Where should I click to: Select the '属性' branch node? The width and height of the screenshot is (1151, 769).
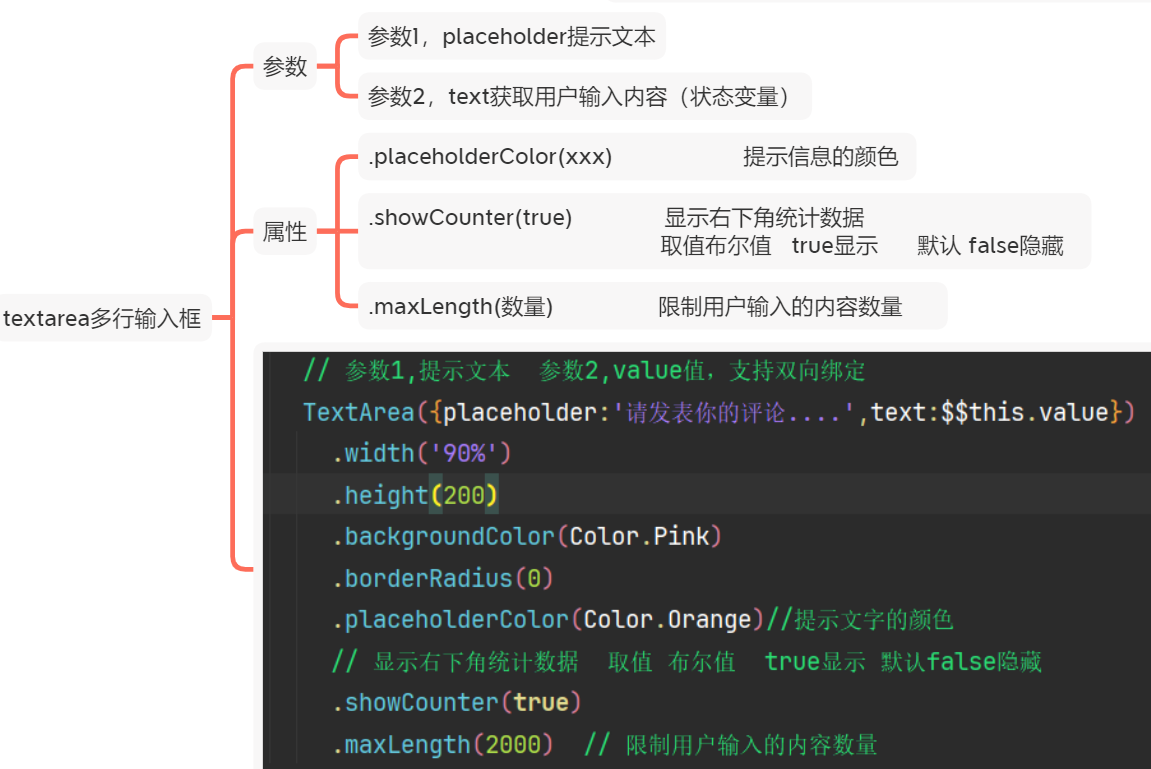(285, 232)
